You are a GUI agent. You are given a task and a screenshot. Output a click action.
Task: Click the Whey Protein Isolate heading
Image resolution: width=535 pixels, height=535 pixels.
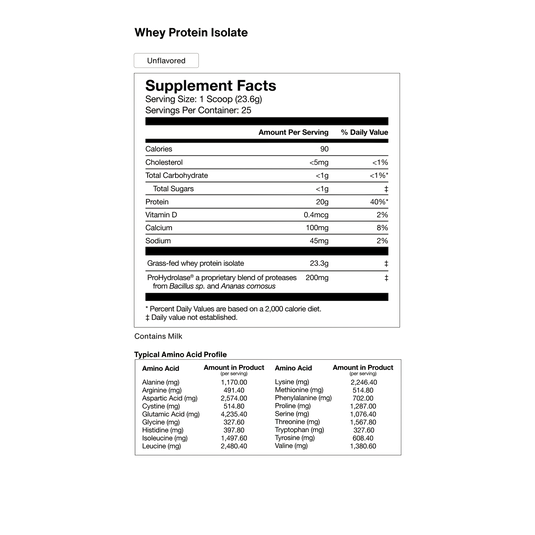(191, 33)
